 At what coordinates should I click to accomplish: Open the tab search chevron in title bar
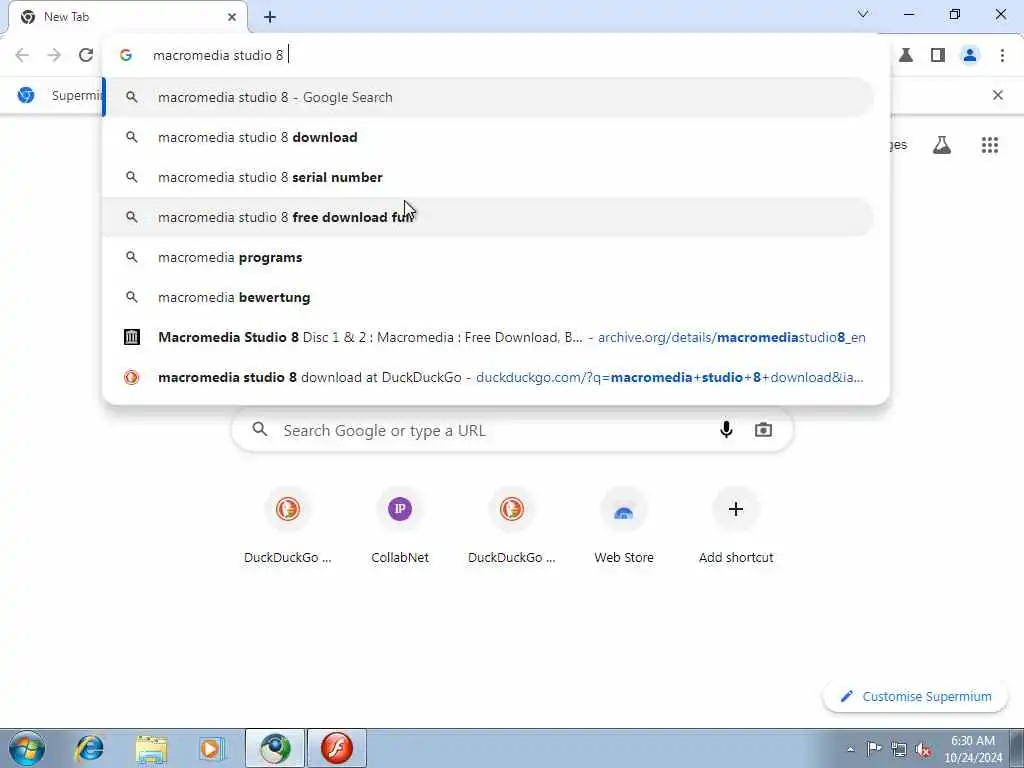[863, 14]
